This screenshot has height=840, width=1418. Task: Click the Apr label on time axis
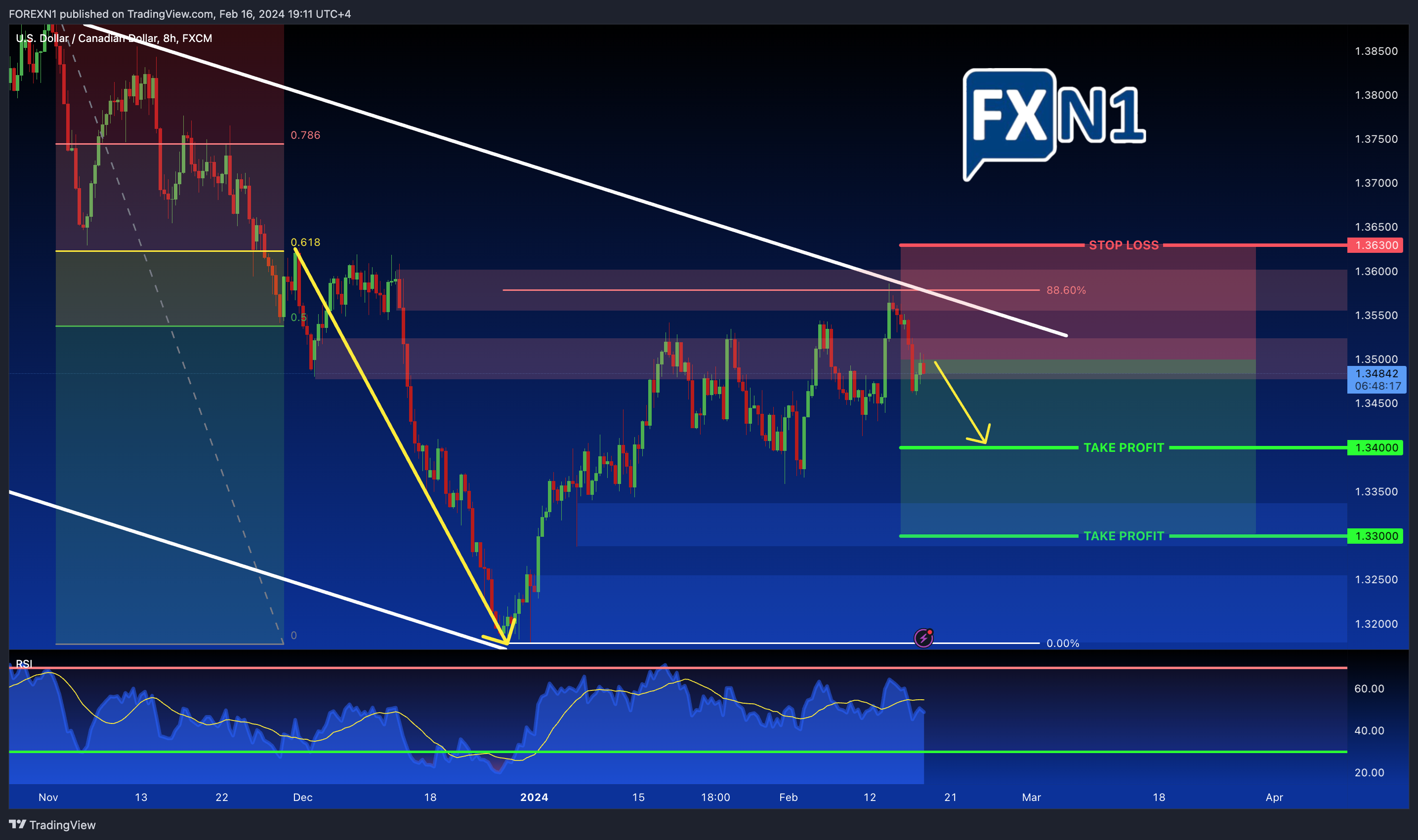pyautogui.click(x=1274, y=797)
